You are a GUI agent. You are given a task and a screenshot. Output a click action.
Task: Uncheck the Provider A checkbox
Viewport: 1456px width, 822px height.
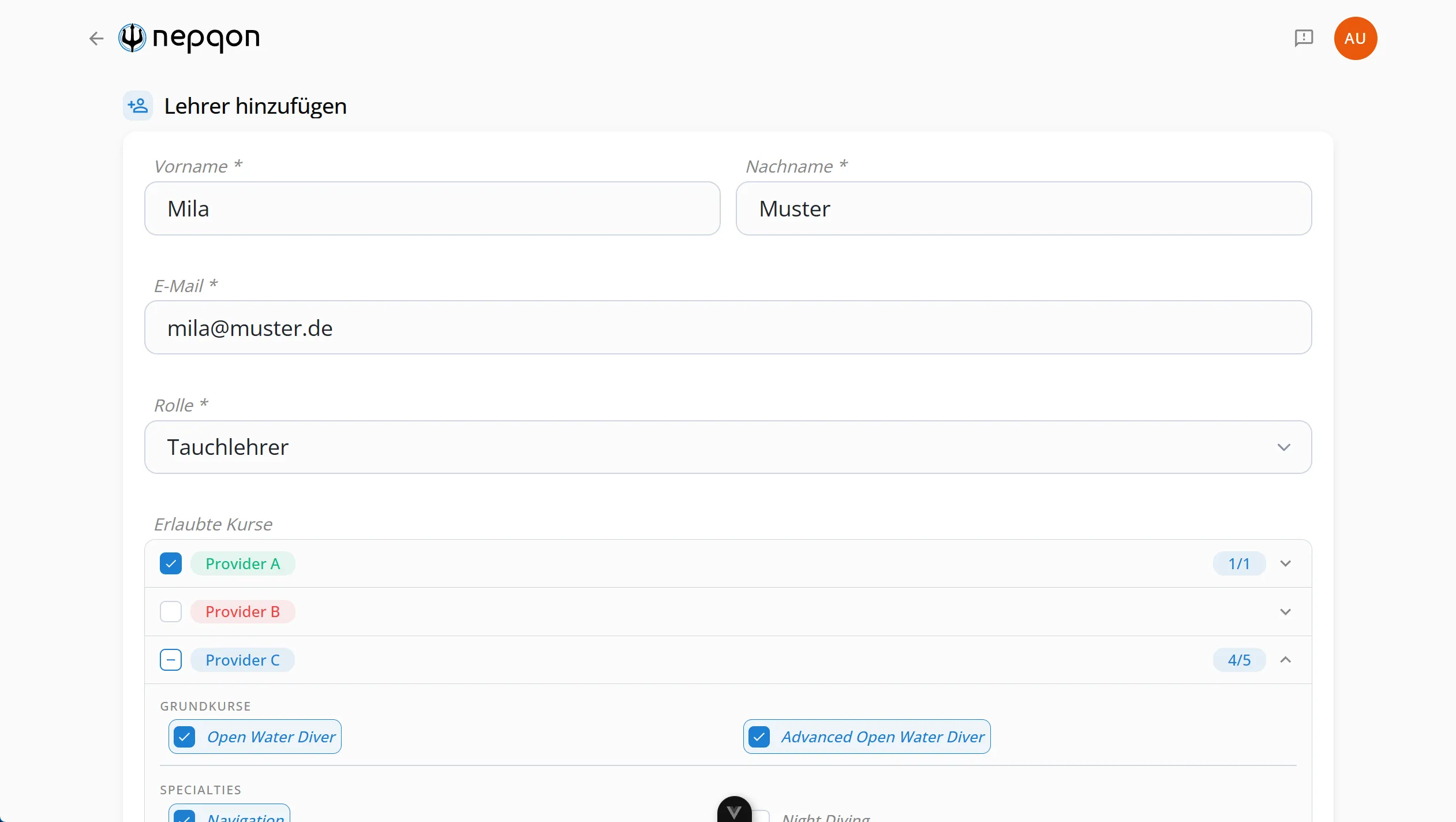[x=171, y=563]
